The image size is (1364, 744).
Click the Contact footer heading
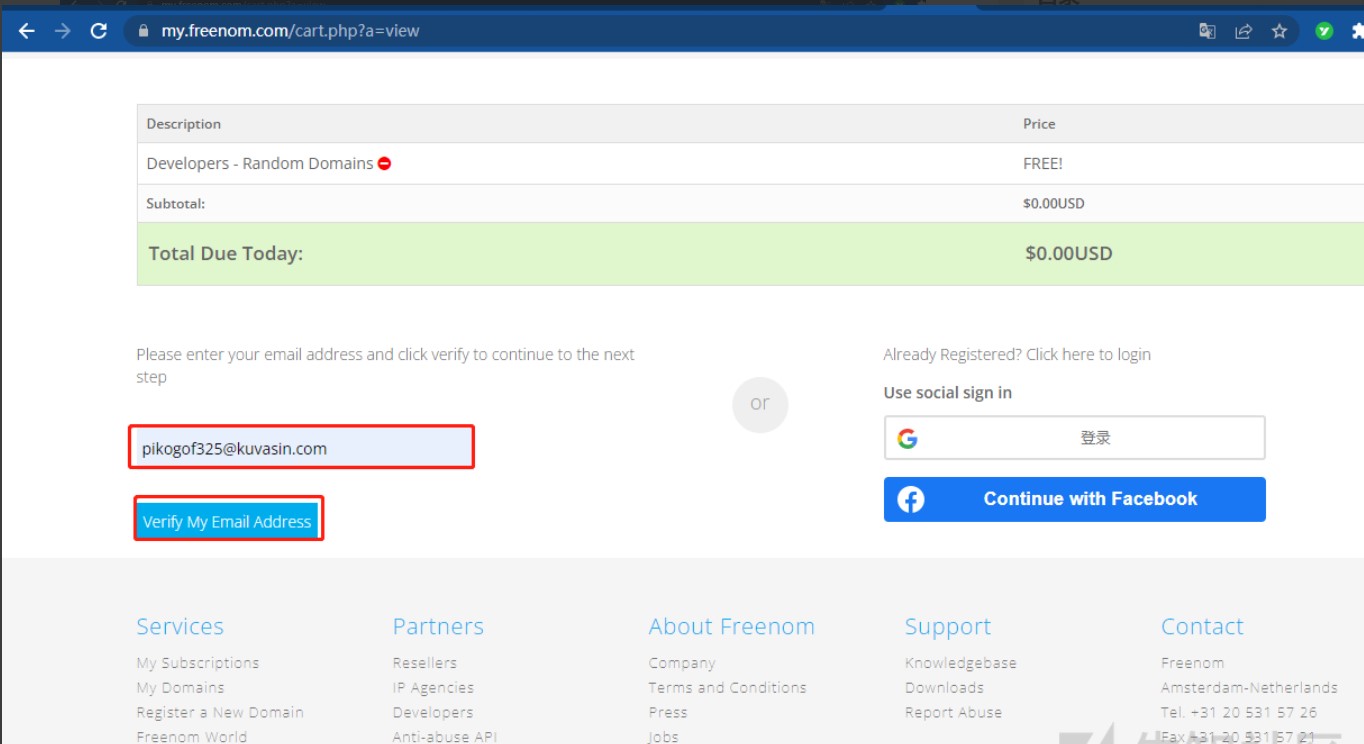1202,627
